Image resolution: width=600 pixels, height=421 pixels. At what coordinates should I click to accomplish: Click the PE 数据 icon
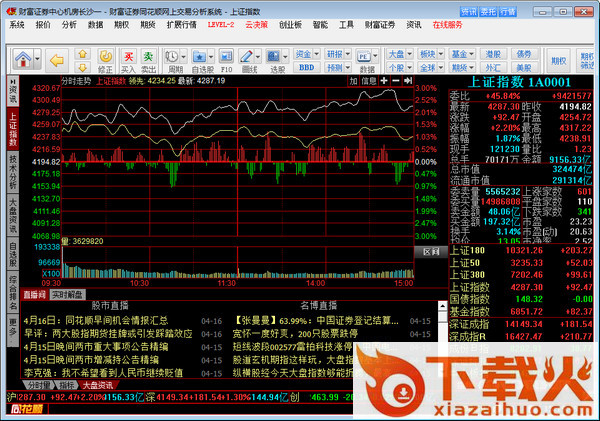(363, 57)
